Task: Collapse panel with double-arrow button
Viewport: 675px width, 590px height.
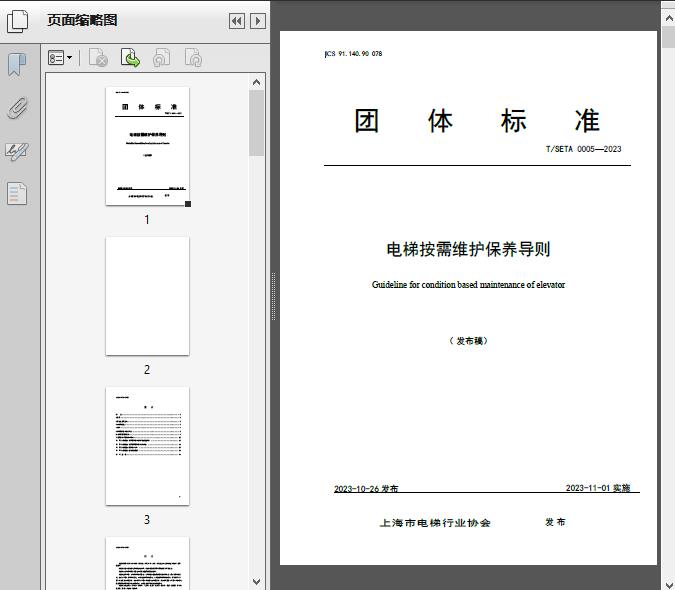Action: (x=237, y=21)
